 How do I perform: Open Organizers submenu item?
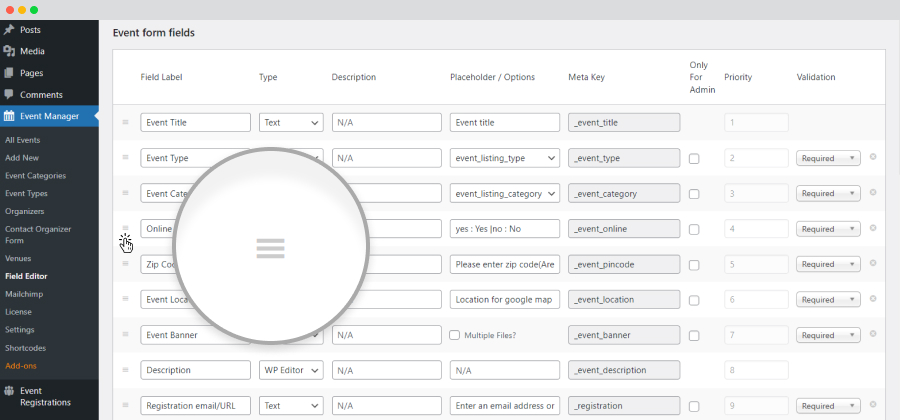click(25, 211)
